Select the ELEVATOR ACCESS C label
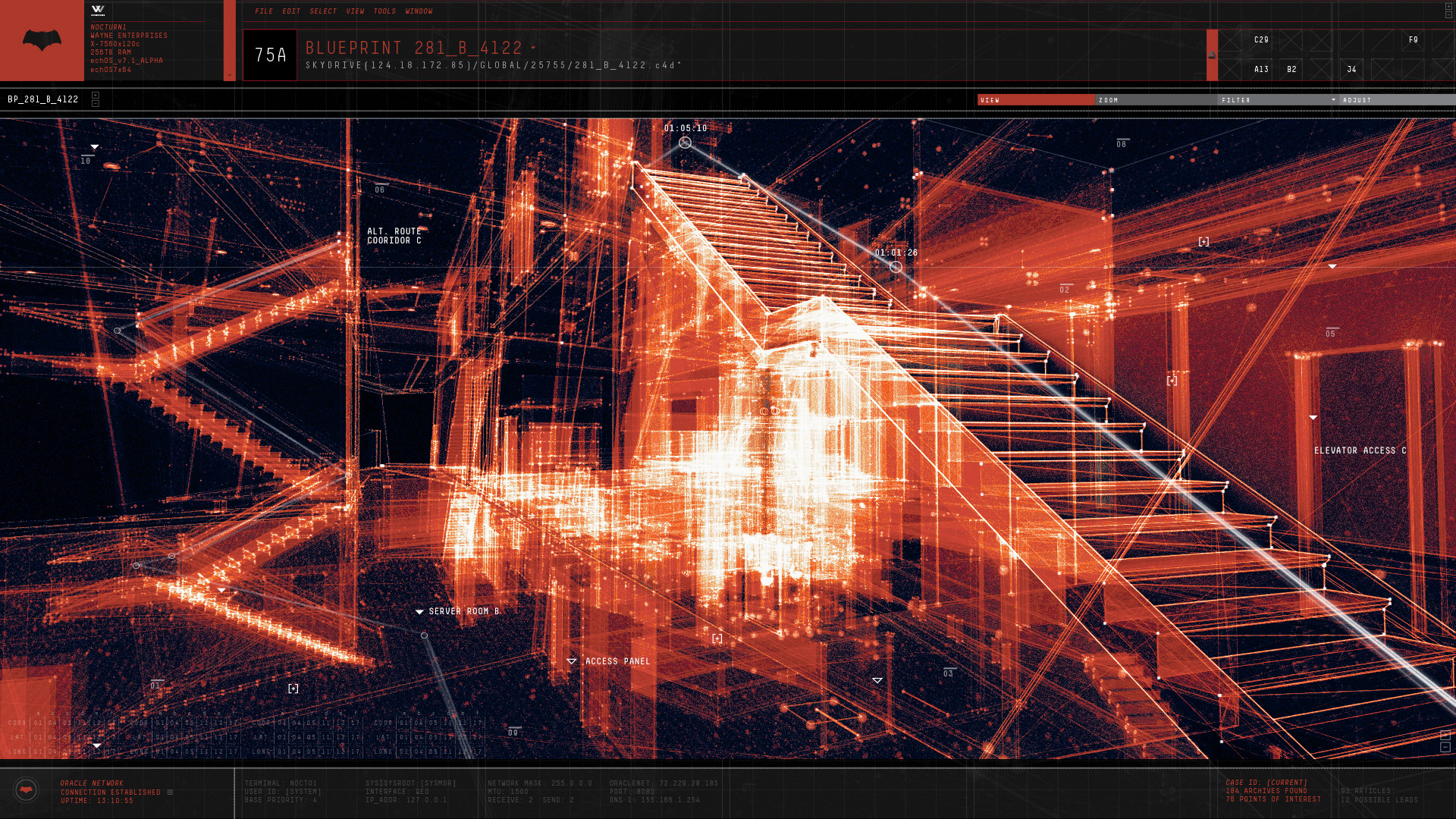Image resolution: width=1456 pixels, height=819 pixels. (1360, 450)
